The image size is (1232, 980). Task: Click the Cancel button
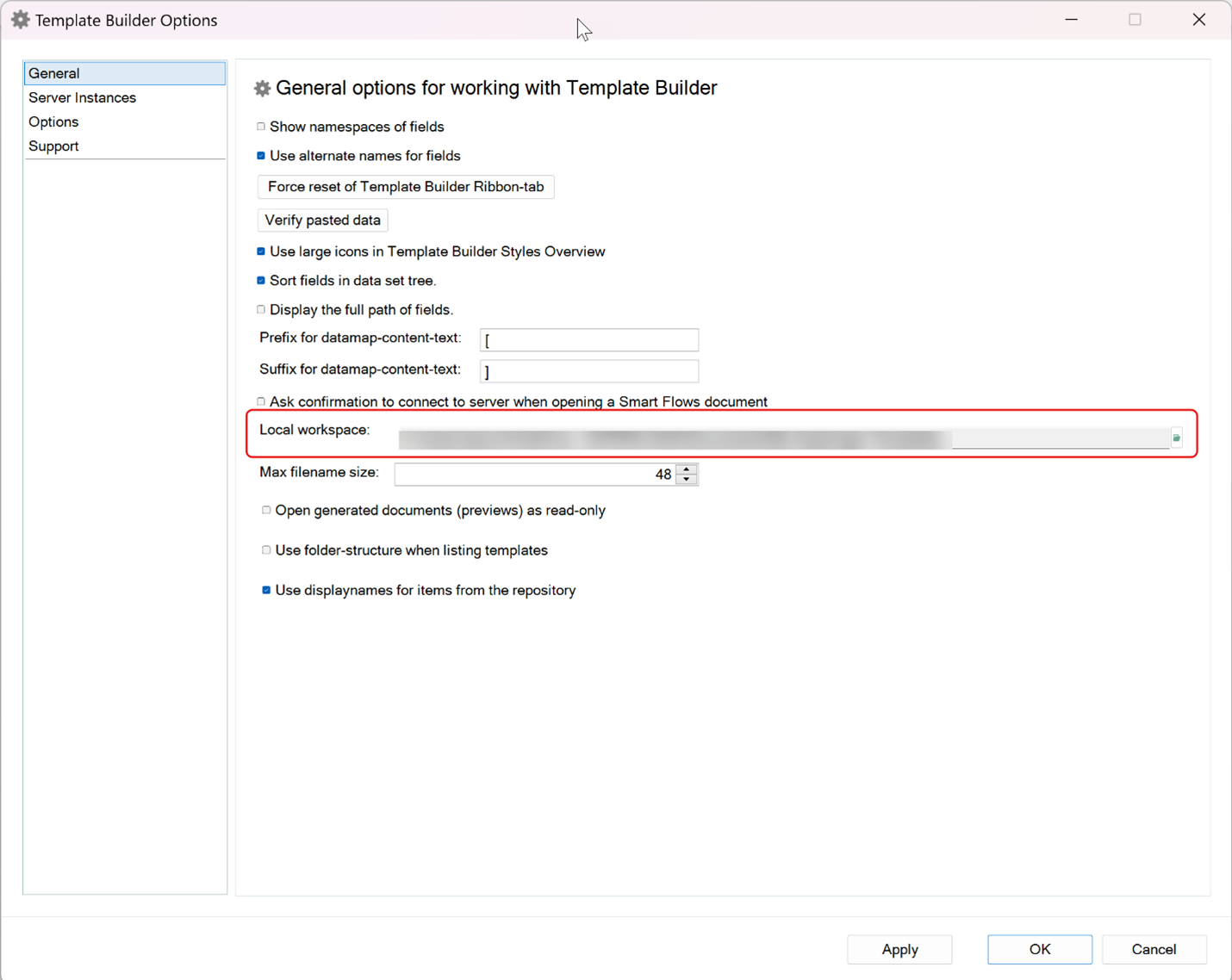pos(1154,949)
